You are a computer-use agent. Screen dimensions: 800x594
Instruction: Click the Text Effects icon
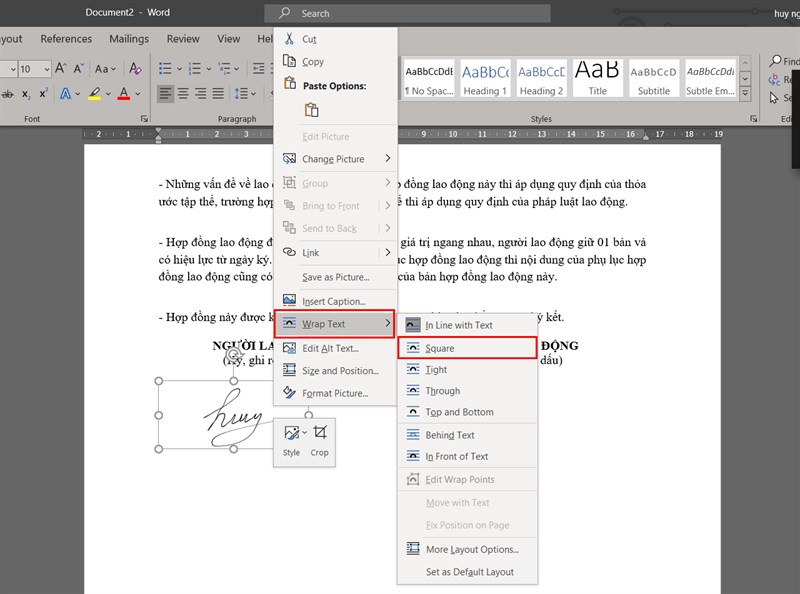(65, 94)
